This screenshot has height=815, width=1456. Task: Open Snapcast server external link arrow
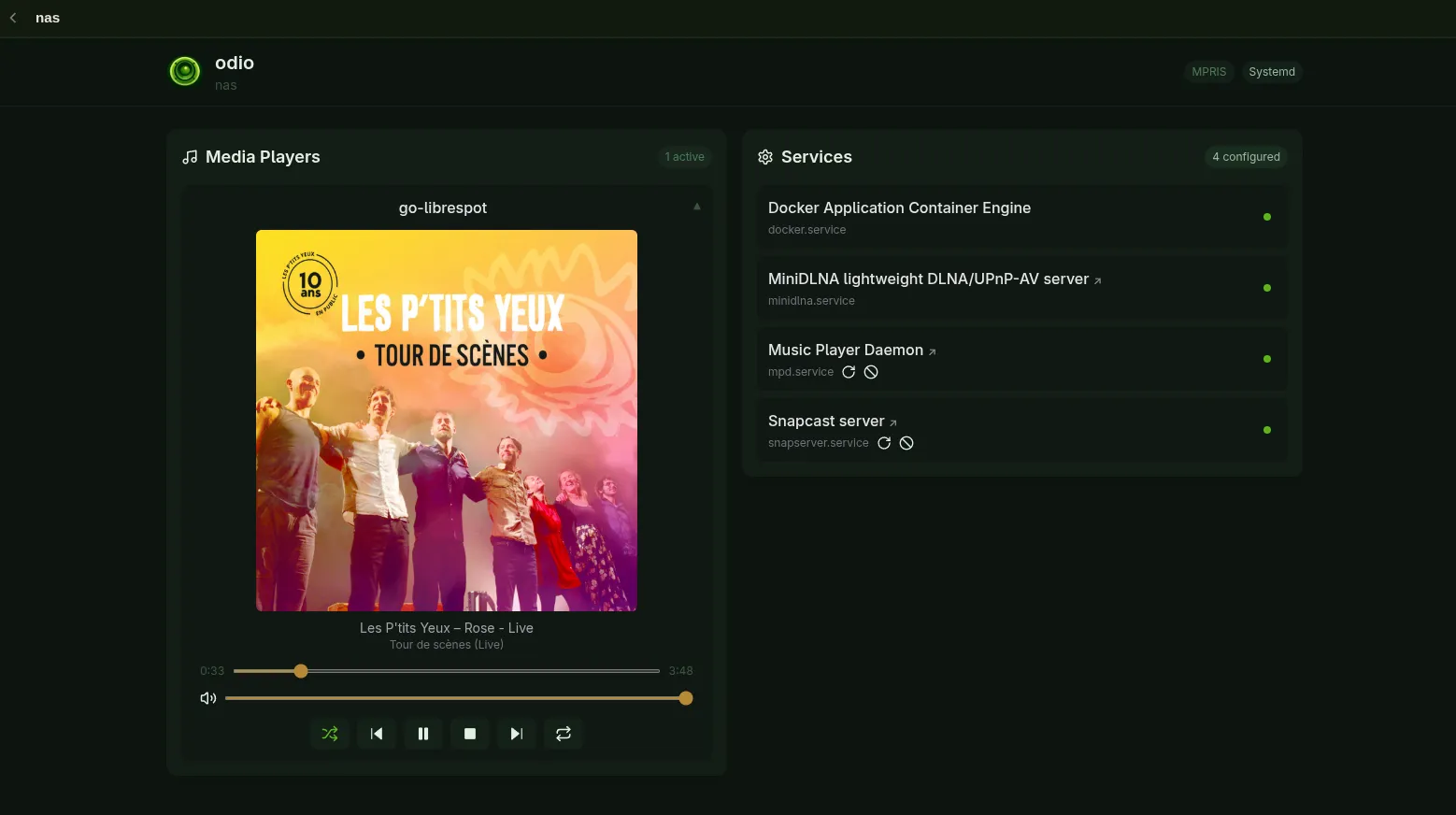893,422
